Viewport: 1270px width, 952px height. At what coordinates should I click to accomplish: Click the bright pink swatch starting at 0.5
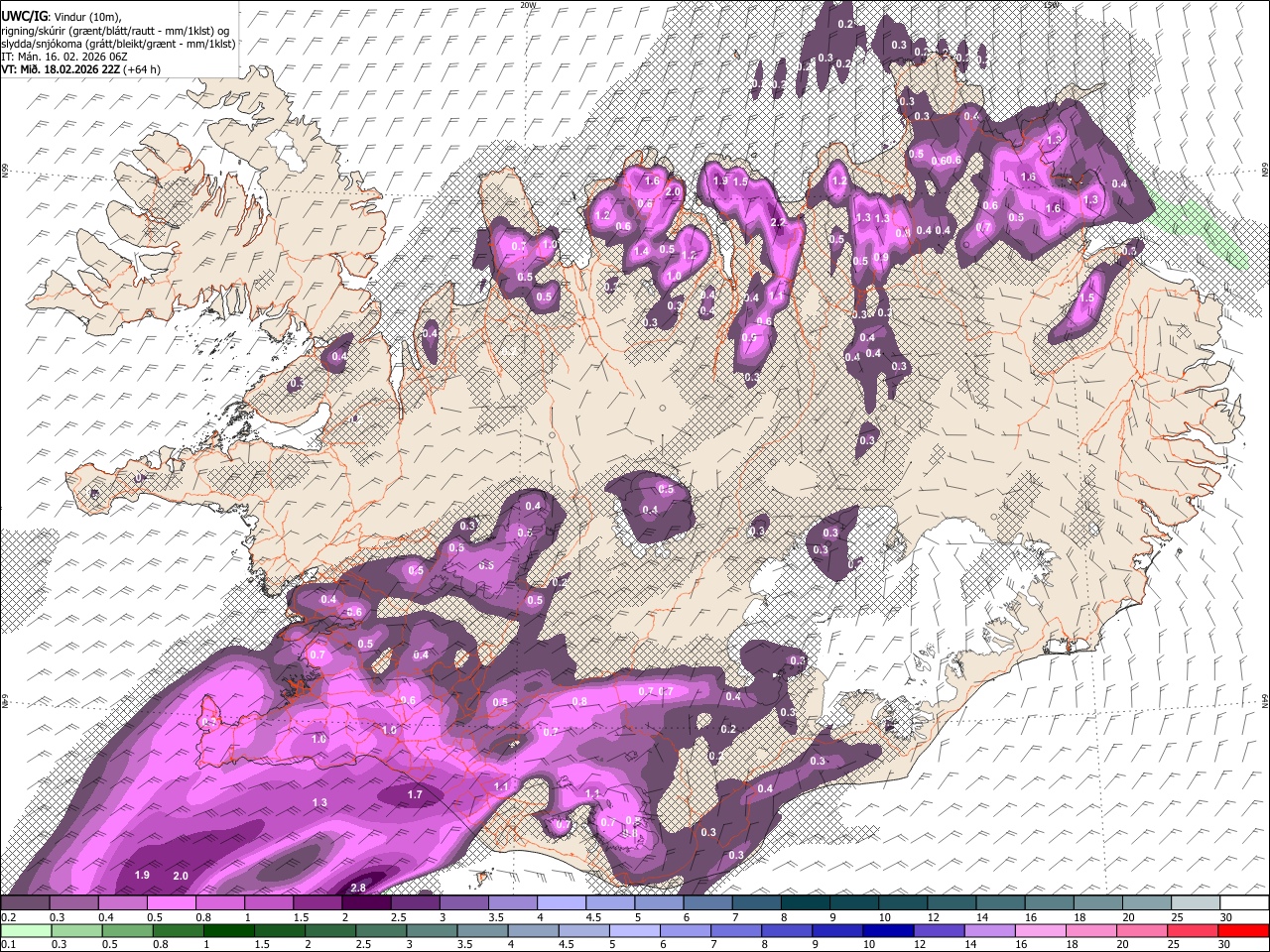pos(171,902)
